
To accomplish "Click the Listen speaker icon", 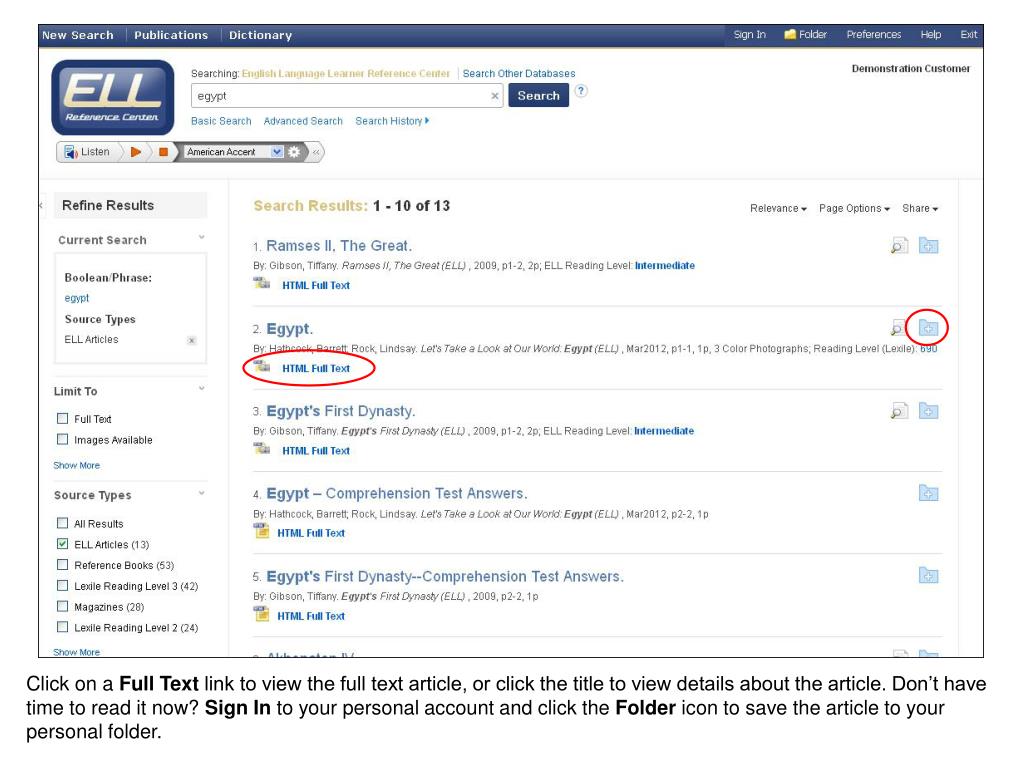I will point(71,152).
